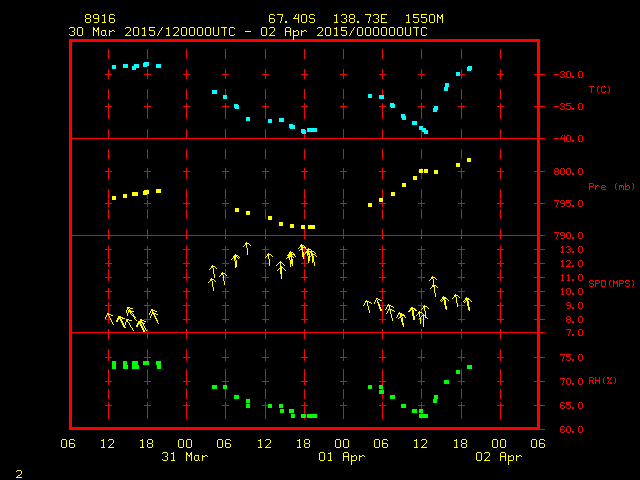Click start time '30 Mar 2015/120000UTC'
Image resolution: width=640 pixels, height=480 pixels.
tap(152, 32)
